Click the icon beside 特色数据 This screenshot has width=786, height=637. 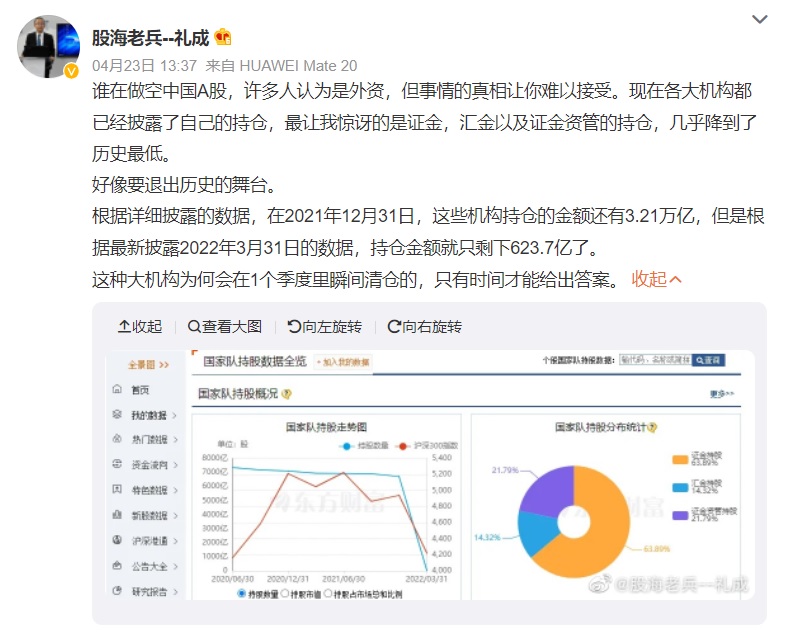(117, 489)
